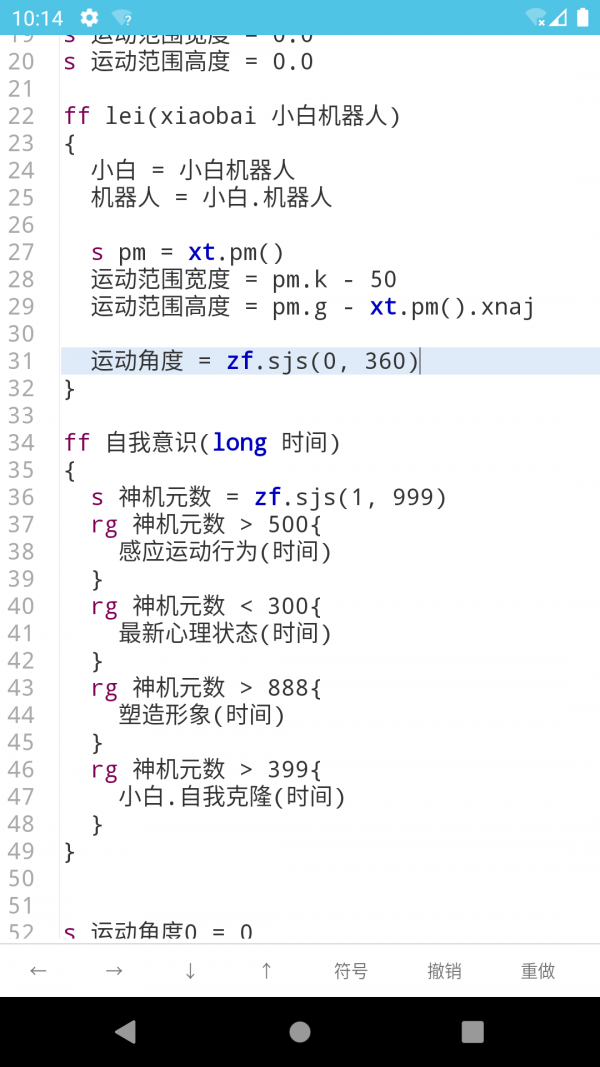Tap 'rg 神机元数 > 399{' line
This screenshot has height=1067, width=600.
[x=206, y=770]
